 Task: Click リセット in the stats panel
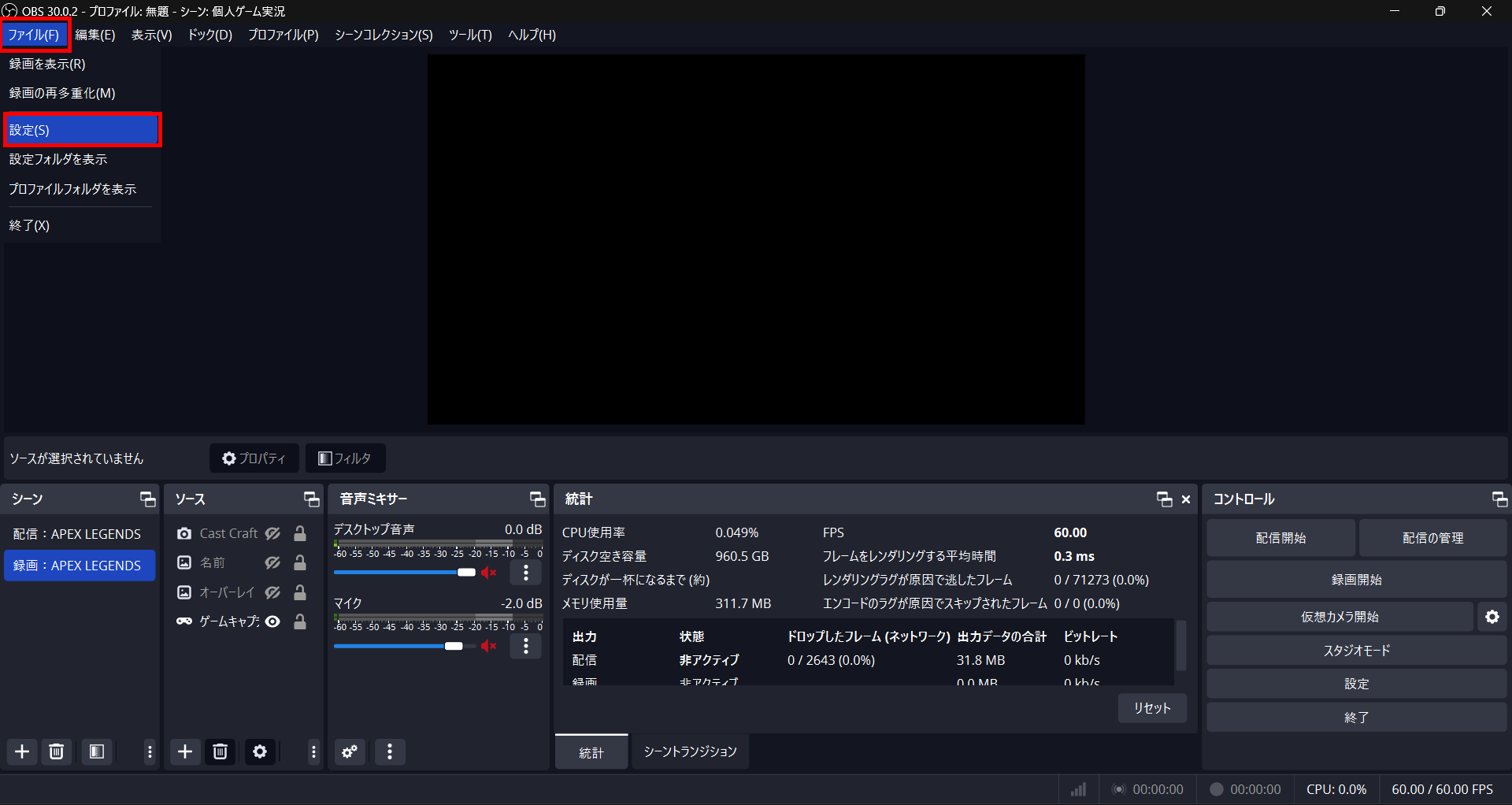(x=1152, y=708)
